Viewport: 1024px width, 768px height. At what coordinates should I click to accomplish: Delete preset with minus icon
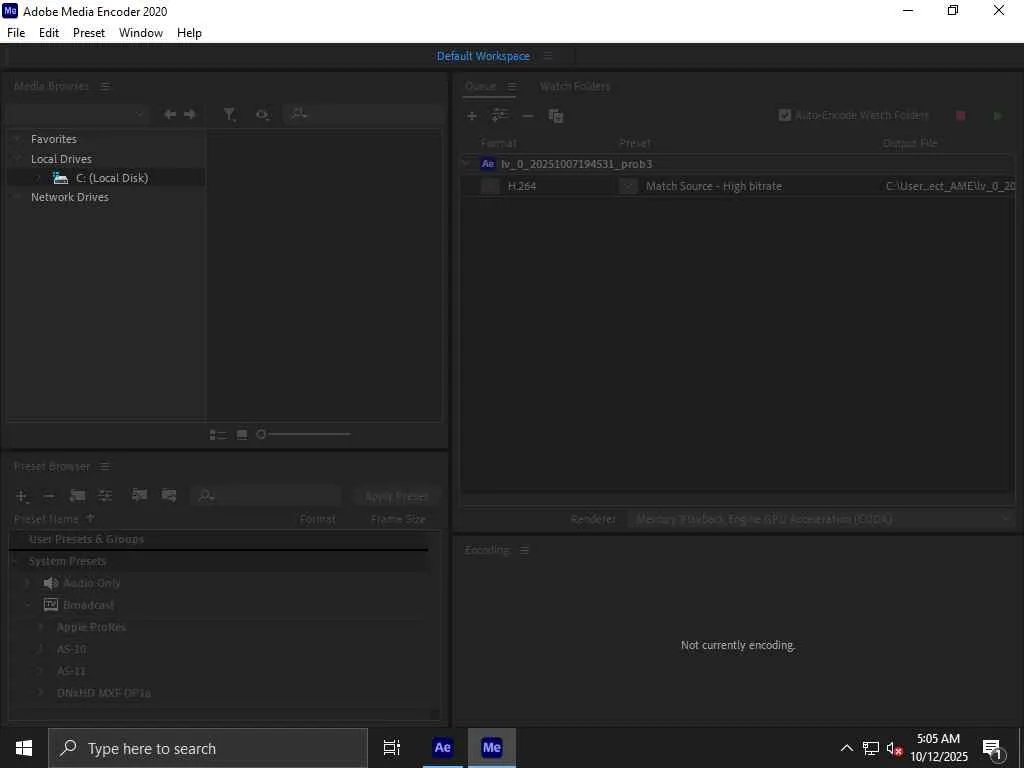point(49,496)
